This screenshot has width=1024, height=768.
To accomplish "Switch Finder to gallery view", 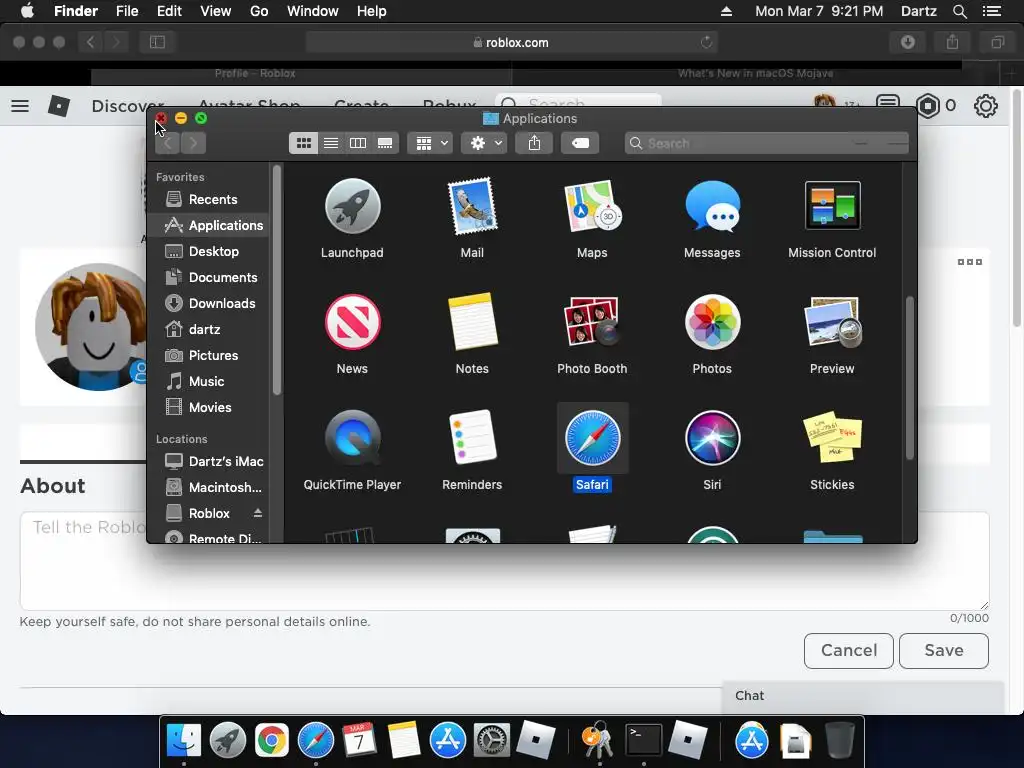I will pos(385,143).
